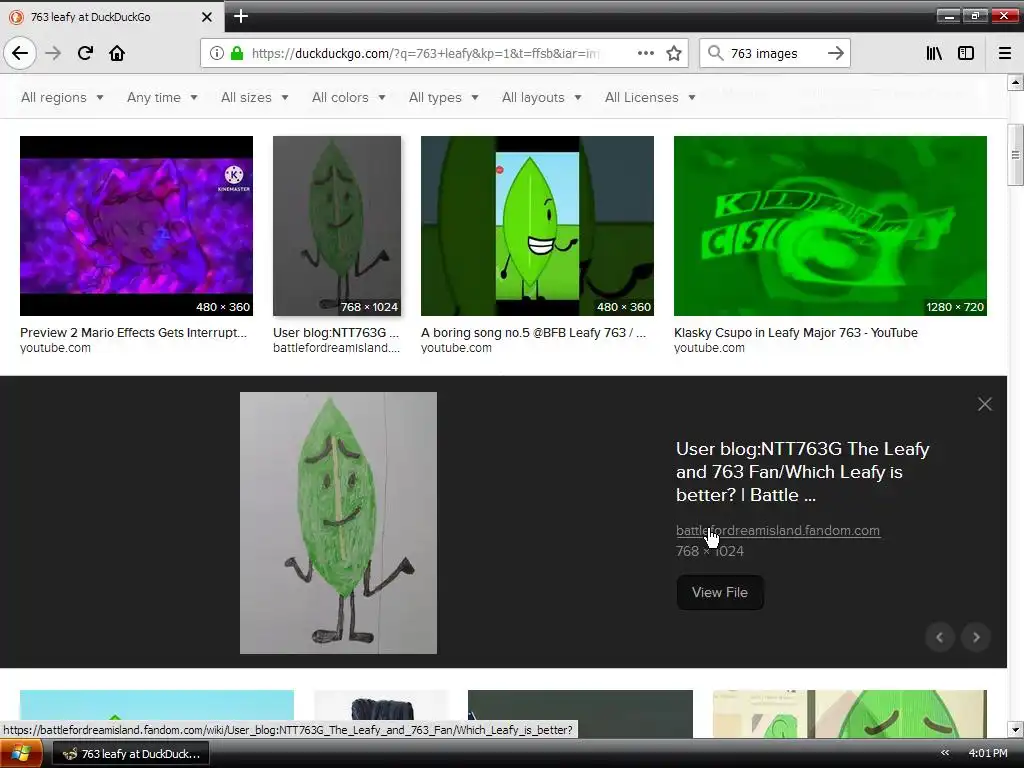The image size is (1024, 768).
Task: Click the 4:01 PM taskbar clock
Action: (x=987, y=753)
